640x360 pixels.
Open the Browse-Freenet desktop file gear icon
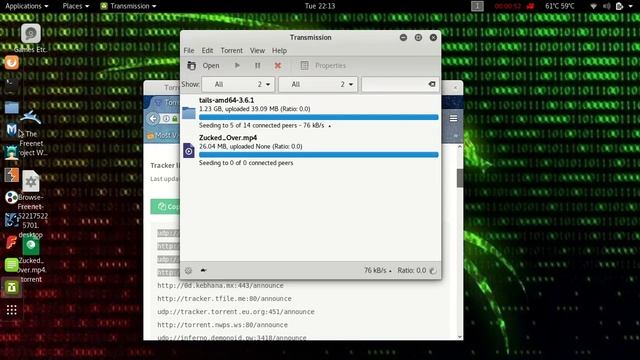[x=31, y=181]
